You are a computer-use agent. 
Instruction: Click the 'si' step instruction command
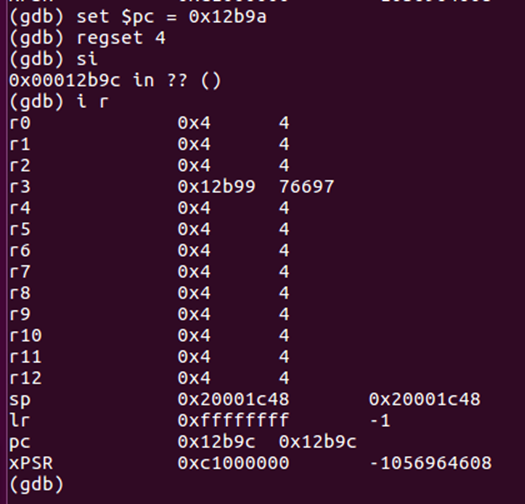pyautogui.click(x=87, y=59)
